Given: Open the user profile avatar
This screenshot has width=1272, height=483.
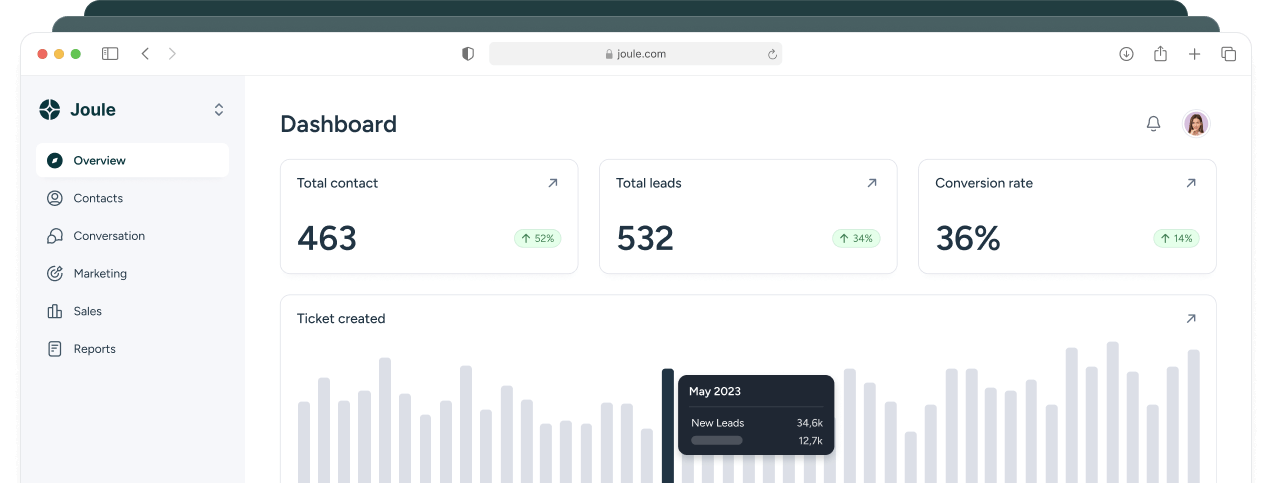Looking at the screenshot, I should [1196, 123].
